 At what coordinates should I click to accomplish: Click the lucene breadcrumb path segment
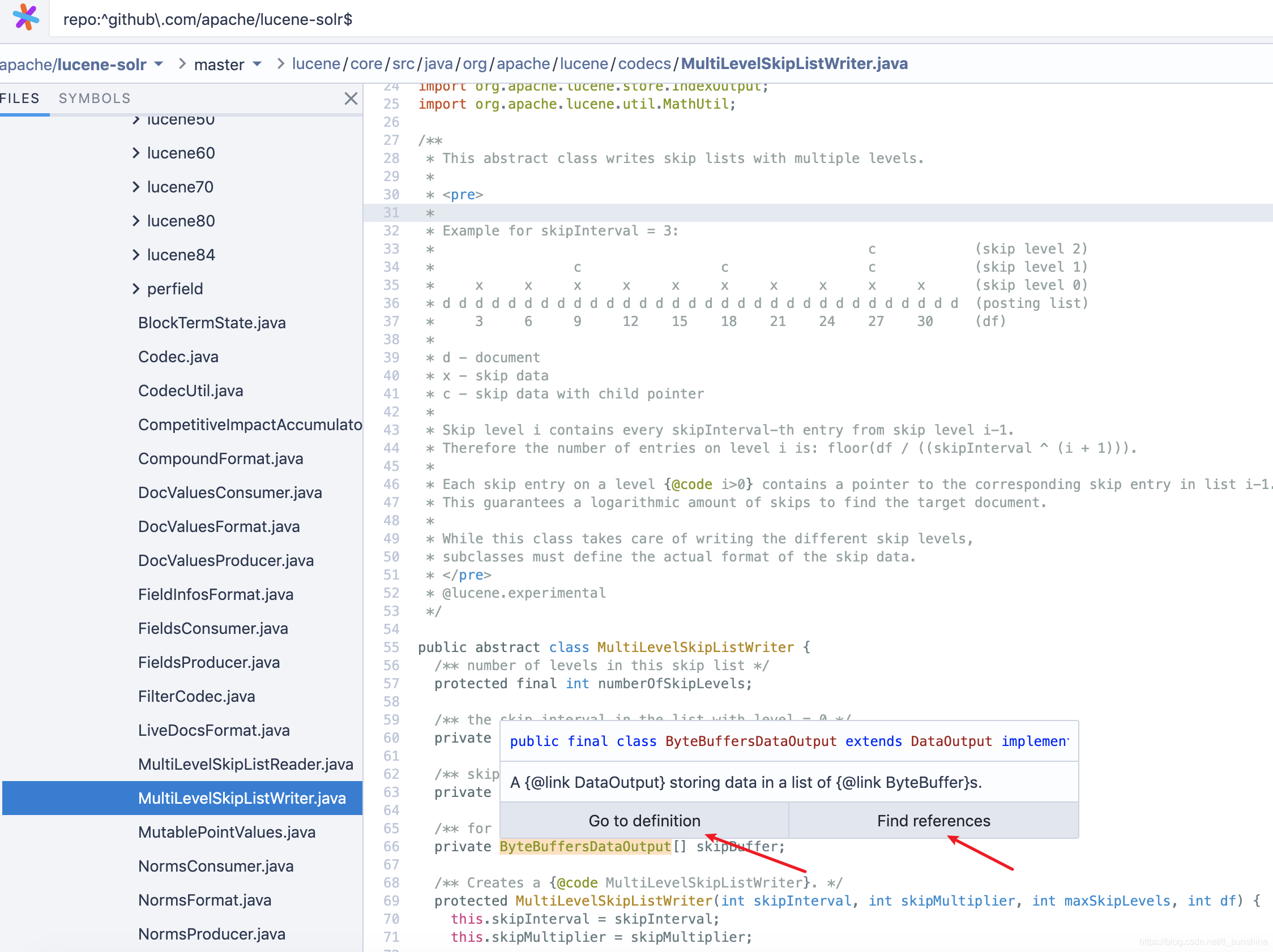315,64
